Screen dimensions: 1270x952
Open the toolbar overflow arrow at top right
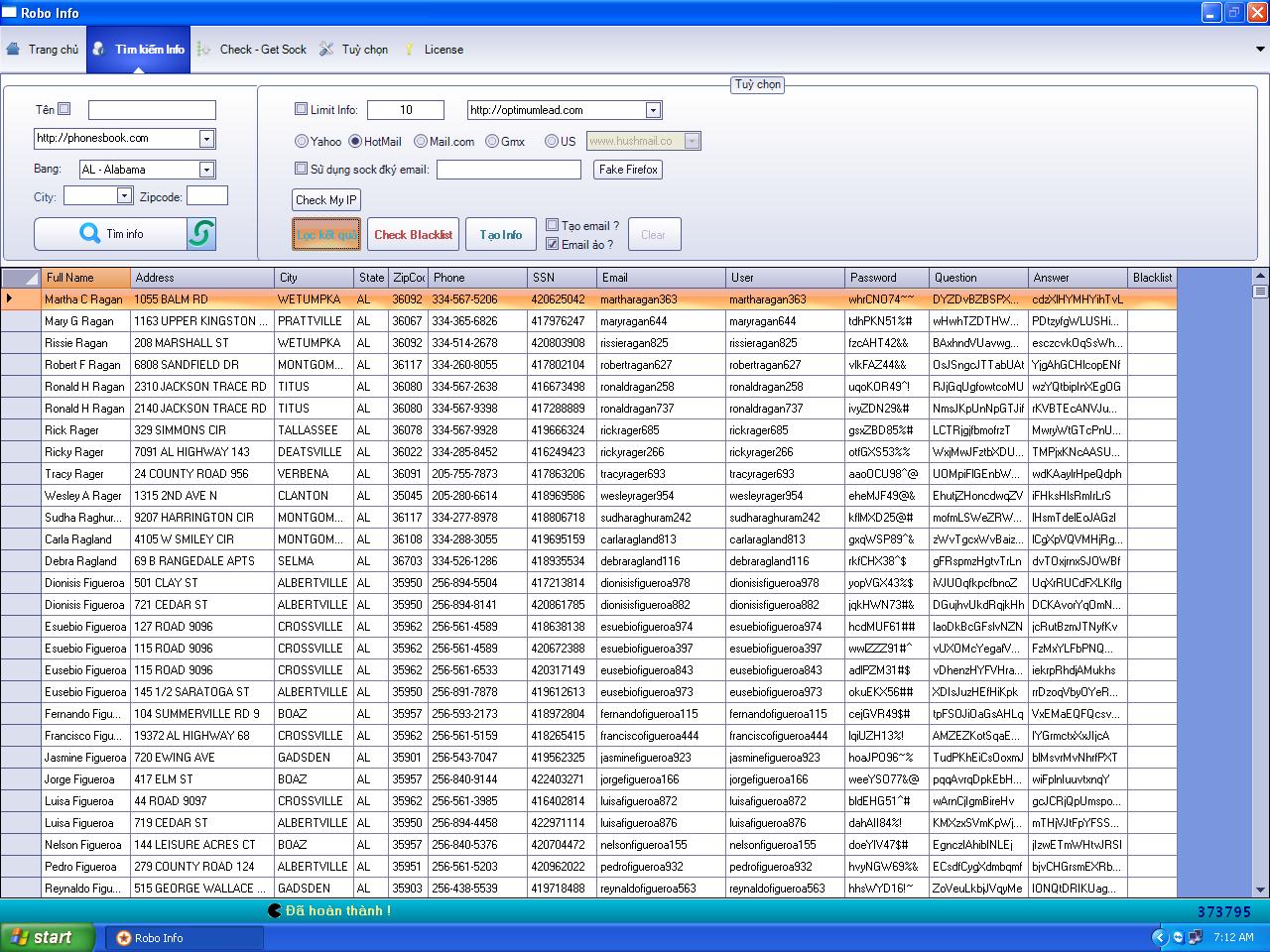click(x=1261, y=49)
